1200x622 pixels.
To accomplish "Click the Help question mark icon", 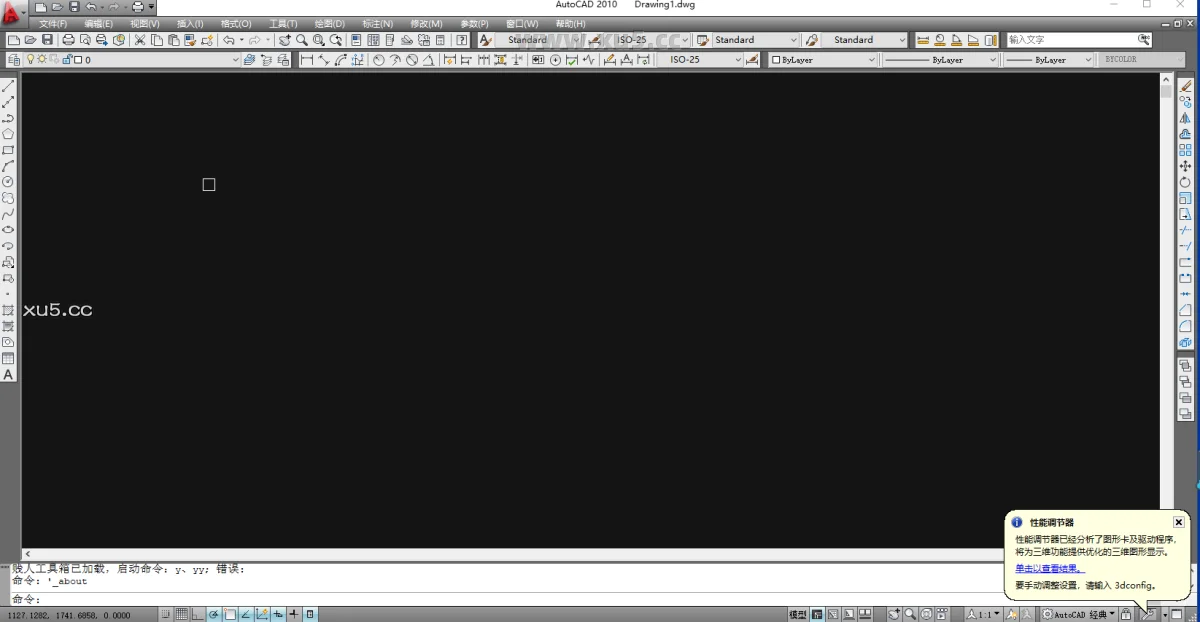I will [x=461, y=40].
